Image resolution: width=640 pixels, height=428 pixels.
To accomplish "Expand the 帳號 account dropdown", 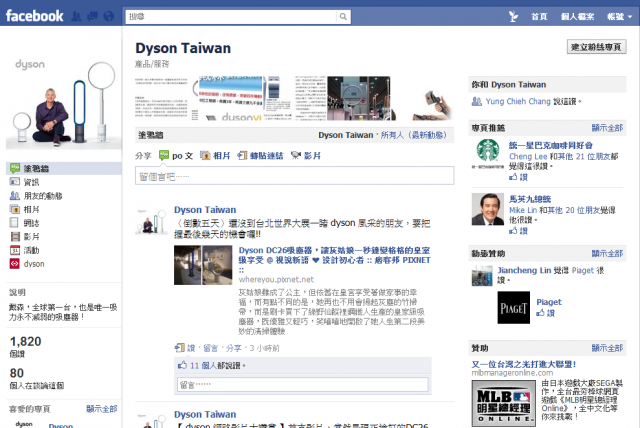I will pyautogui.click(x=619, y=17).
